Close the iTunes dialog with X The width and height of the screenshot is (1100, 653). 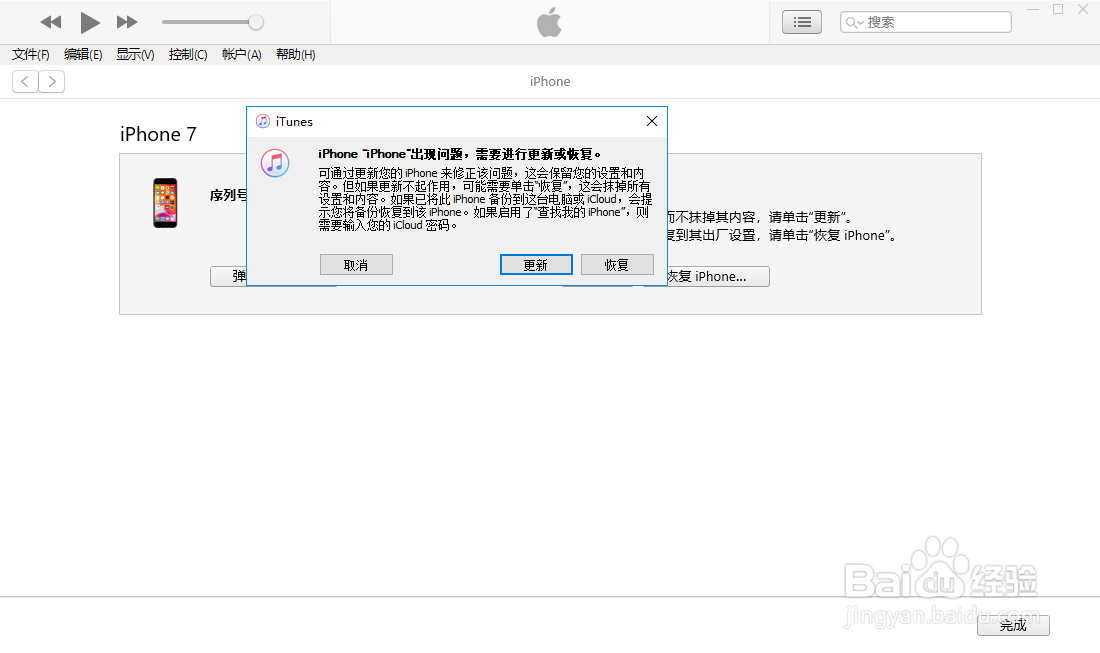(x=652, y=121)
